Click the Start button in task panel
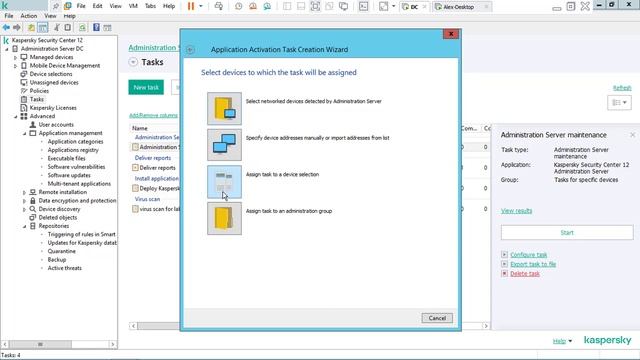Viewport: 640px width, 360px height. (x=567, y=232)
